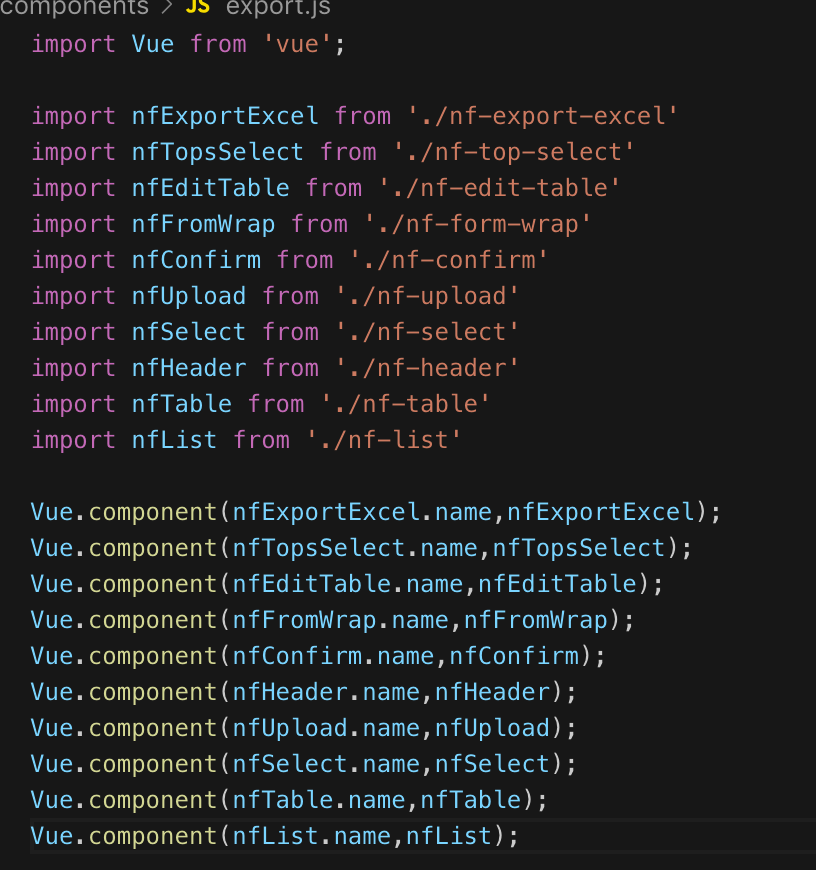Click component in Vue.component(nfExportExcel.name line
Image resolution: width=816 pixels, height=870 pixels.
click(153, 512)
